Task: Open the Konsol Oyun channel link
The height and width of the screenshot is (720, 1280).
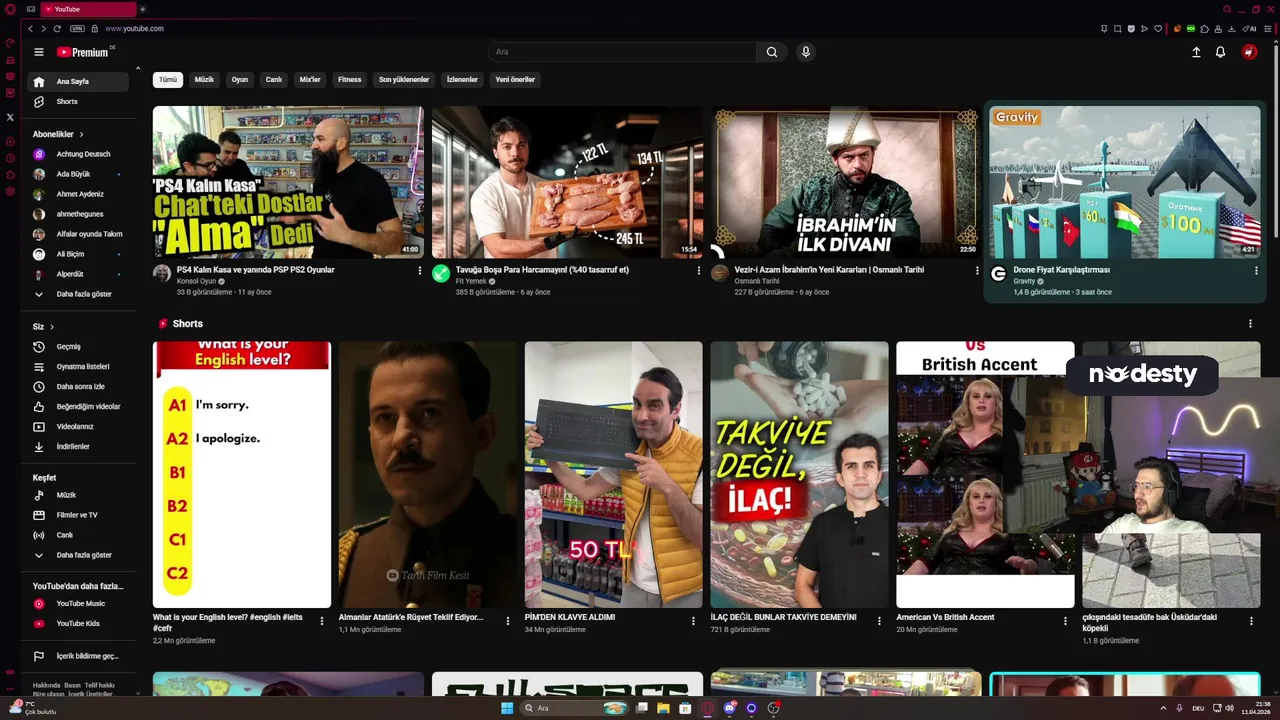Action: [195, 282]
